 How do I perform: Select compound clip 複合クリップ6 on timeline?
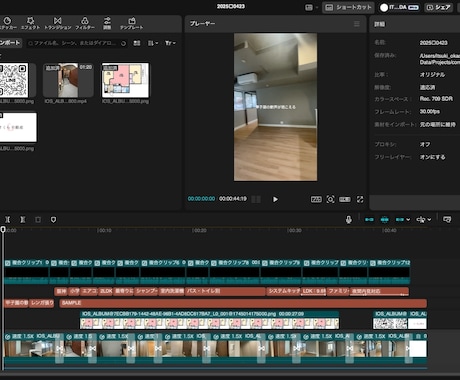tap(163, 272)
